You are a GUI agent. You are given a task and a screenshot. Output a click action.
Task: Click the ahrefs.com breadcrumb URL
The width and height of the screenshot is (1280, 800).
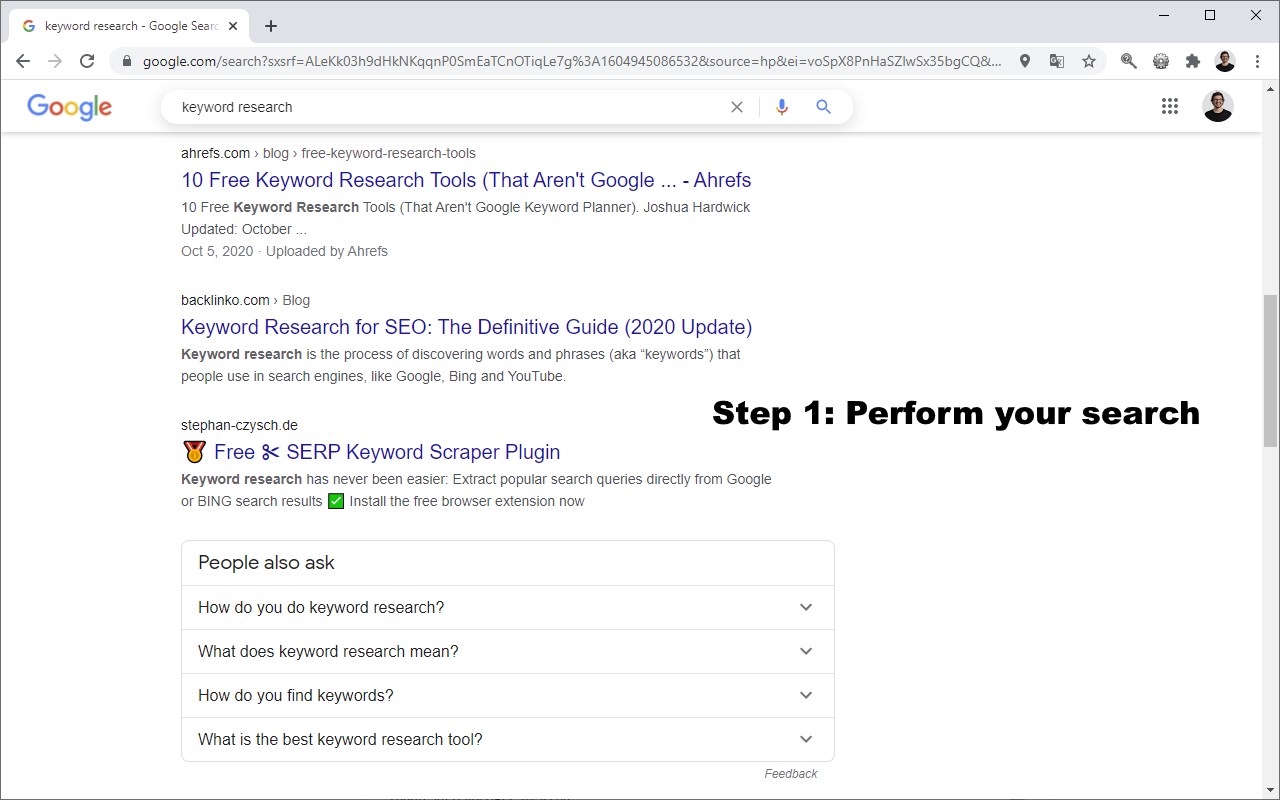pyautogui.click(x=328, y=153)
